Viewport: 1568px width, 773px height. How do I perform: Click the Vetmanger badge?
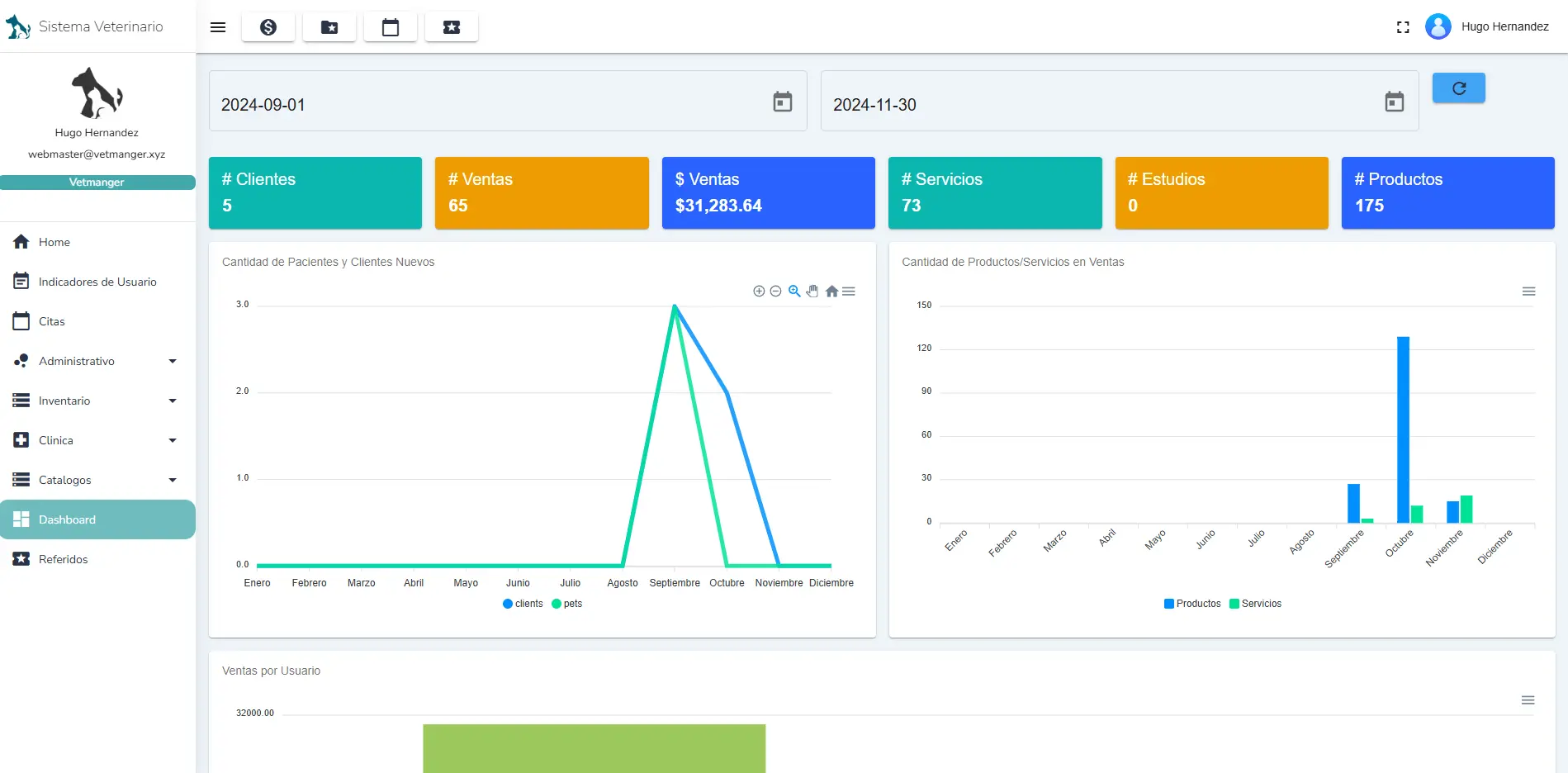click(97, 183)
